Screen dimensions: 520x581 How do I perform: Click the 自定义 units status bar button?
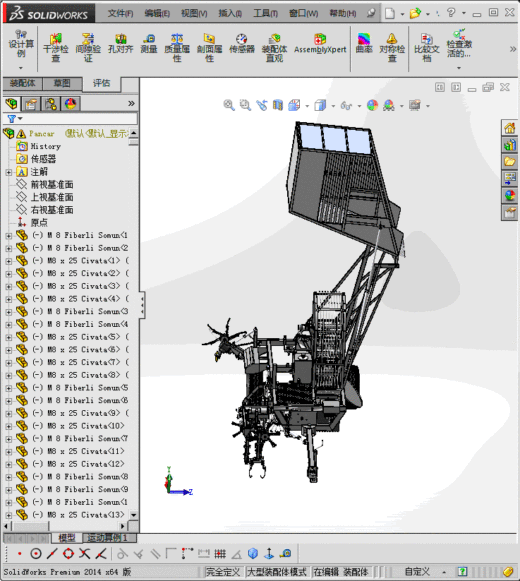pos(417,572)
